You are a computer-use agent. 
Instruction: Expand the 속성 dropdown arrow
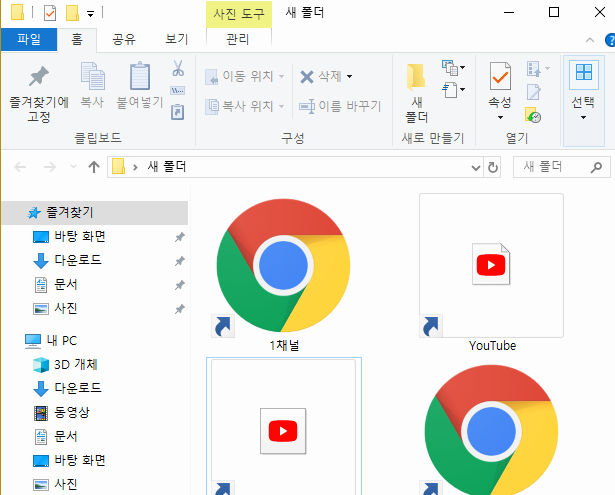point(500,117)
